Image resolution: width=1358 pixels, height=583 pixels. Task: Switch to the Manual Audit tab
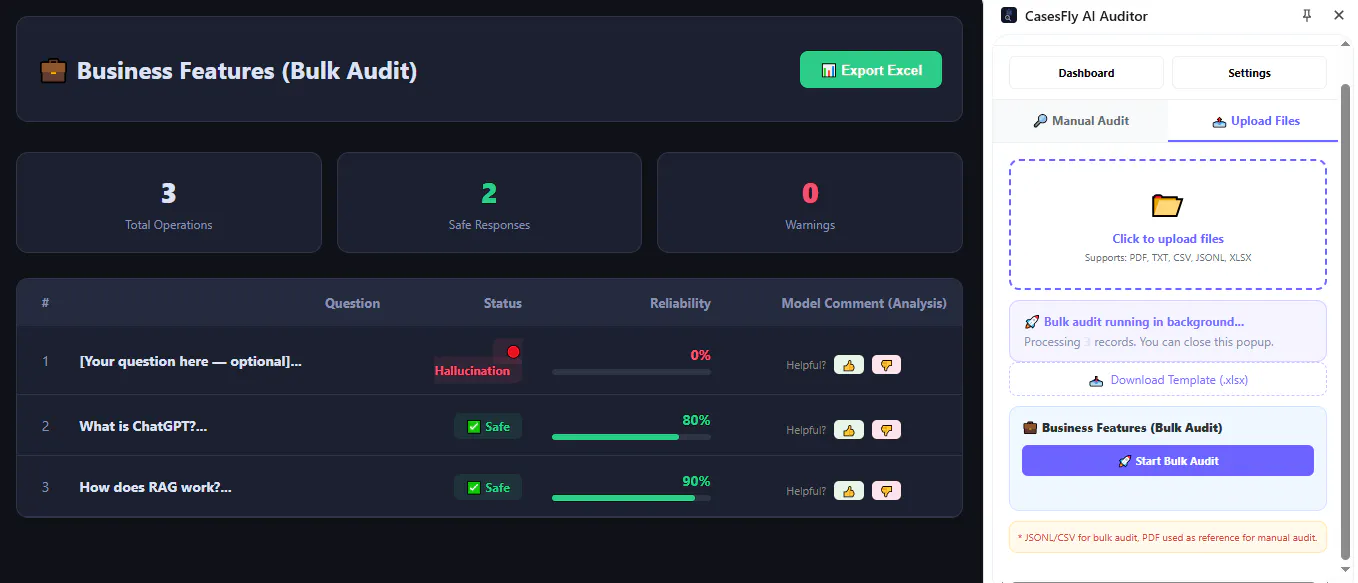pyautogui.click(x=1080, y=121)
